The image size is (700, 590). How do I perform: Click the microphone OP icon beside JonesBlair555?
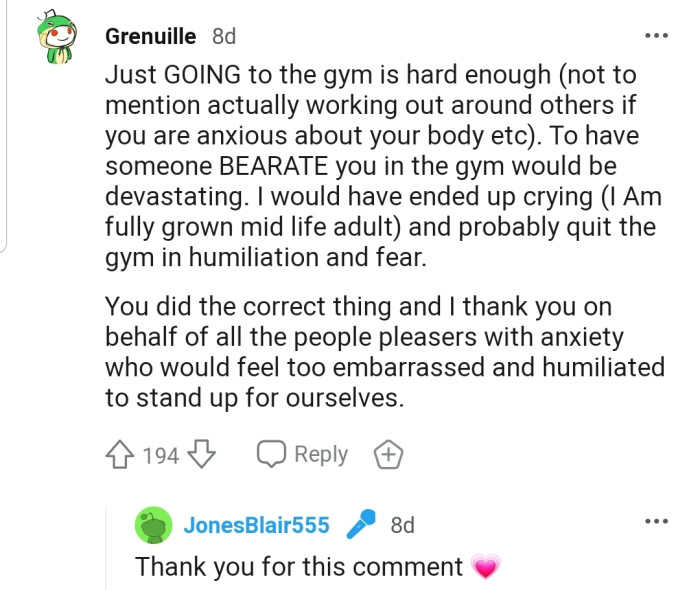360,524
